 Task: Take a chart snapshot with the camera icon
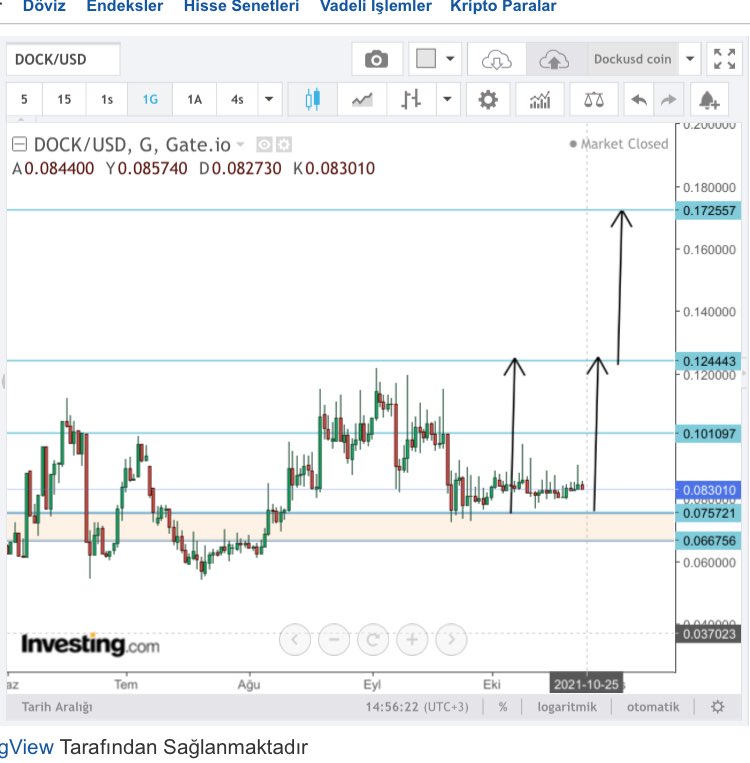(377, 59)
